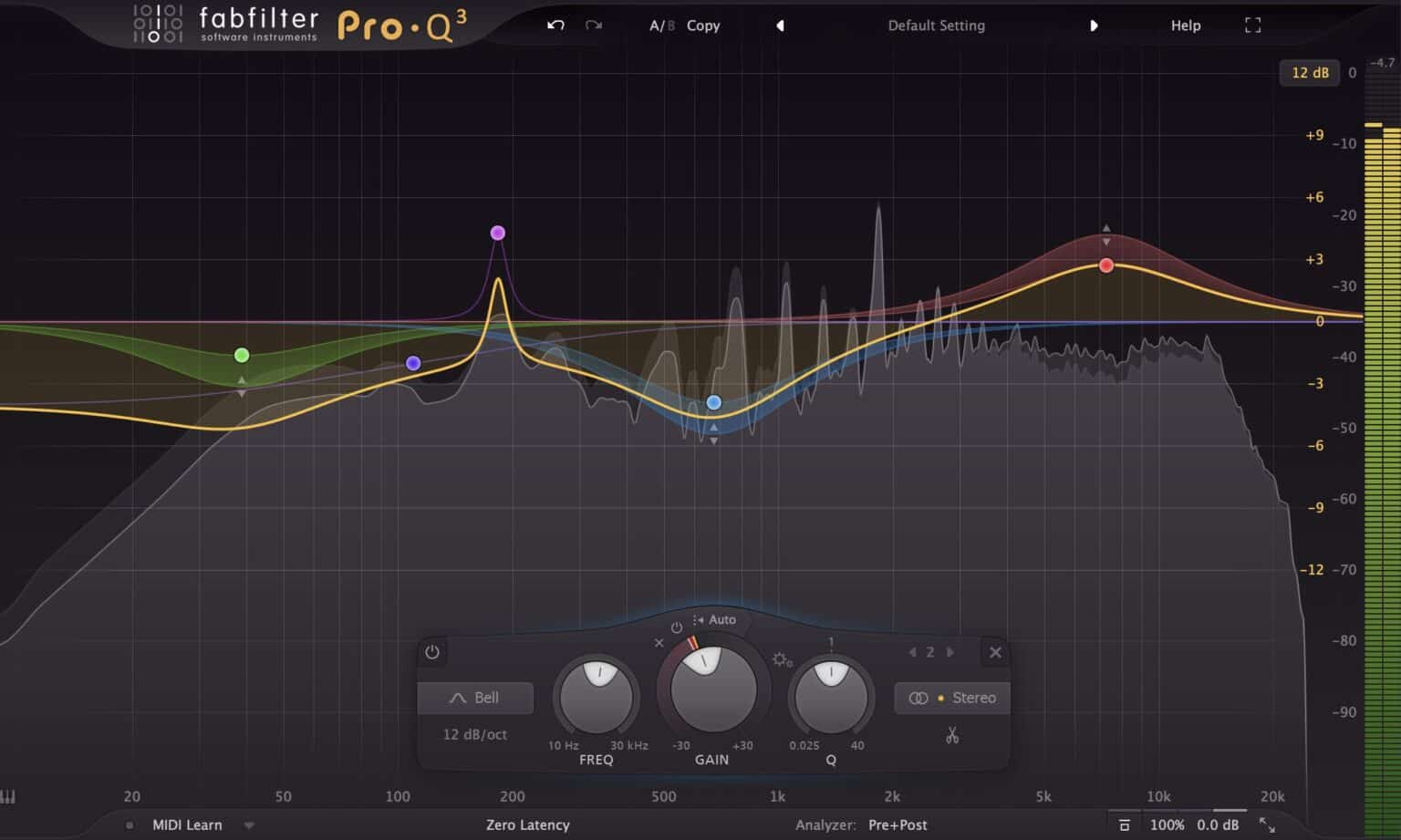Click the FabFilter logo

point(225,24)
